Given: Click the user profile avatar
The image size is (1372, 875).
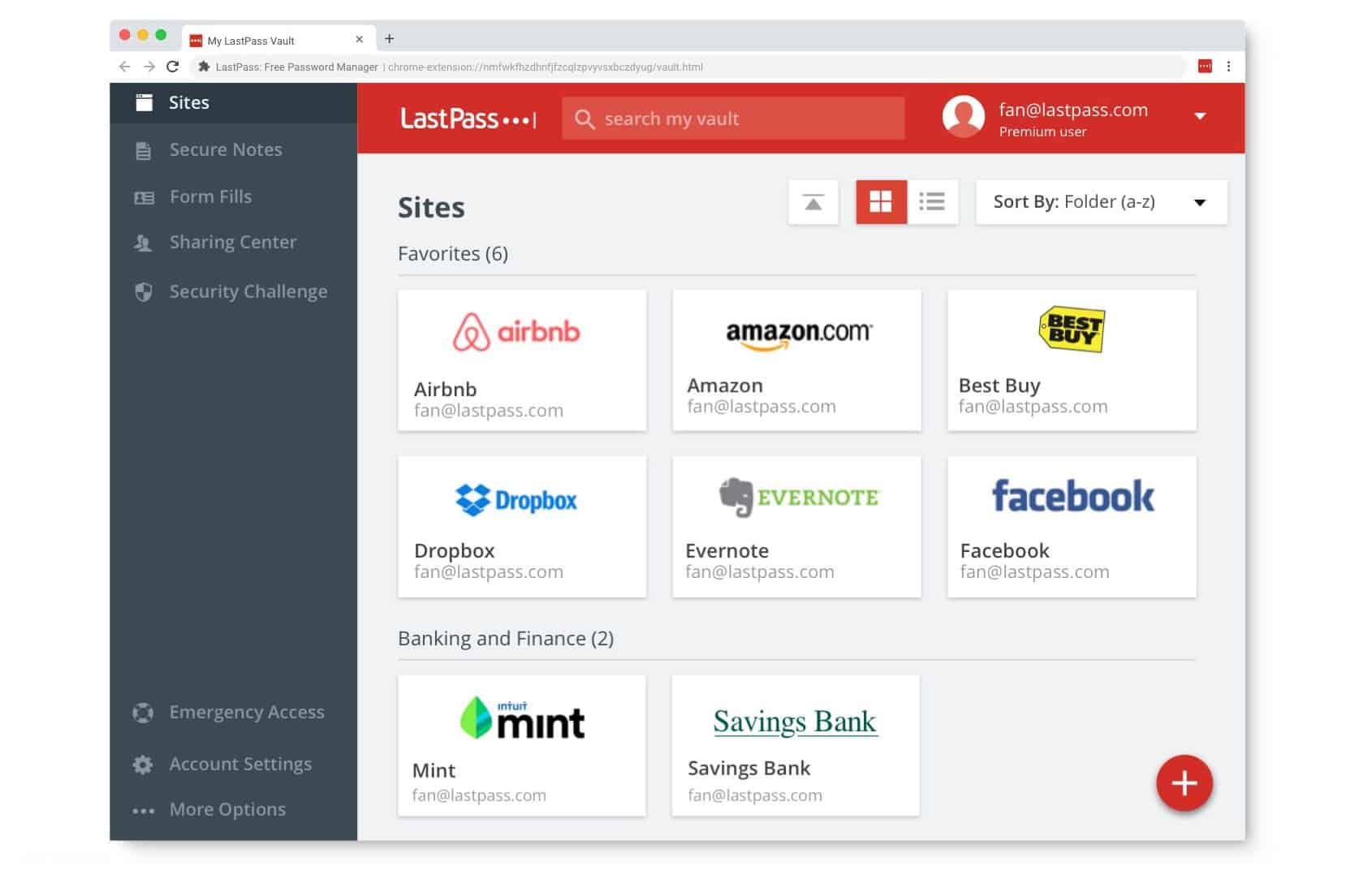Looking at the screenshot, I should [x=963, y=117].
